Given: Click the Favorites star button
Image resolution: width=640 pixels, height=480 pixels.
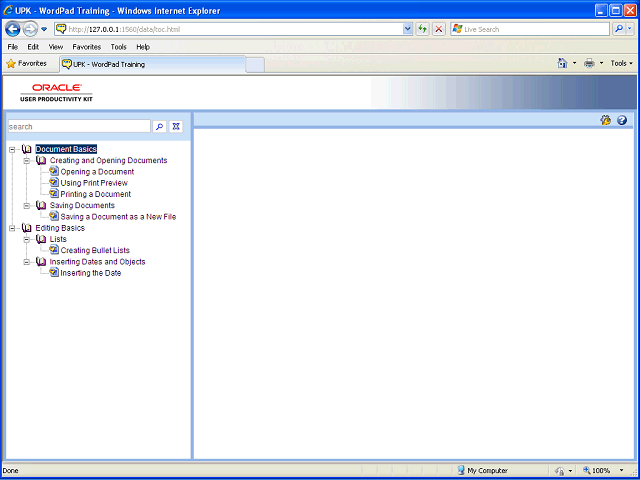Looking at the screenshot, I should pos(27,64).
